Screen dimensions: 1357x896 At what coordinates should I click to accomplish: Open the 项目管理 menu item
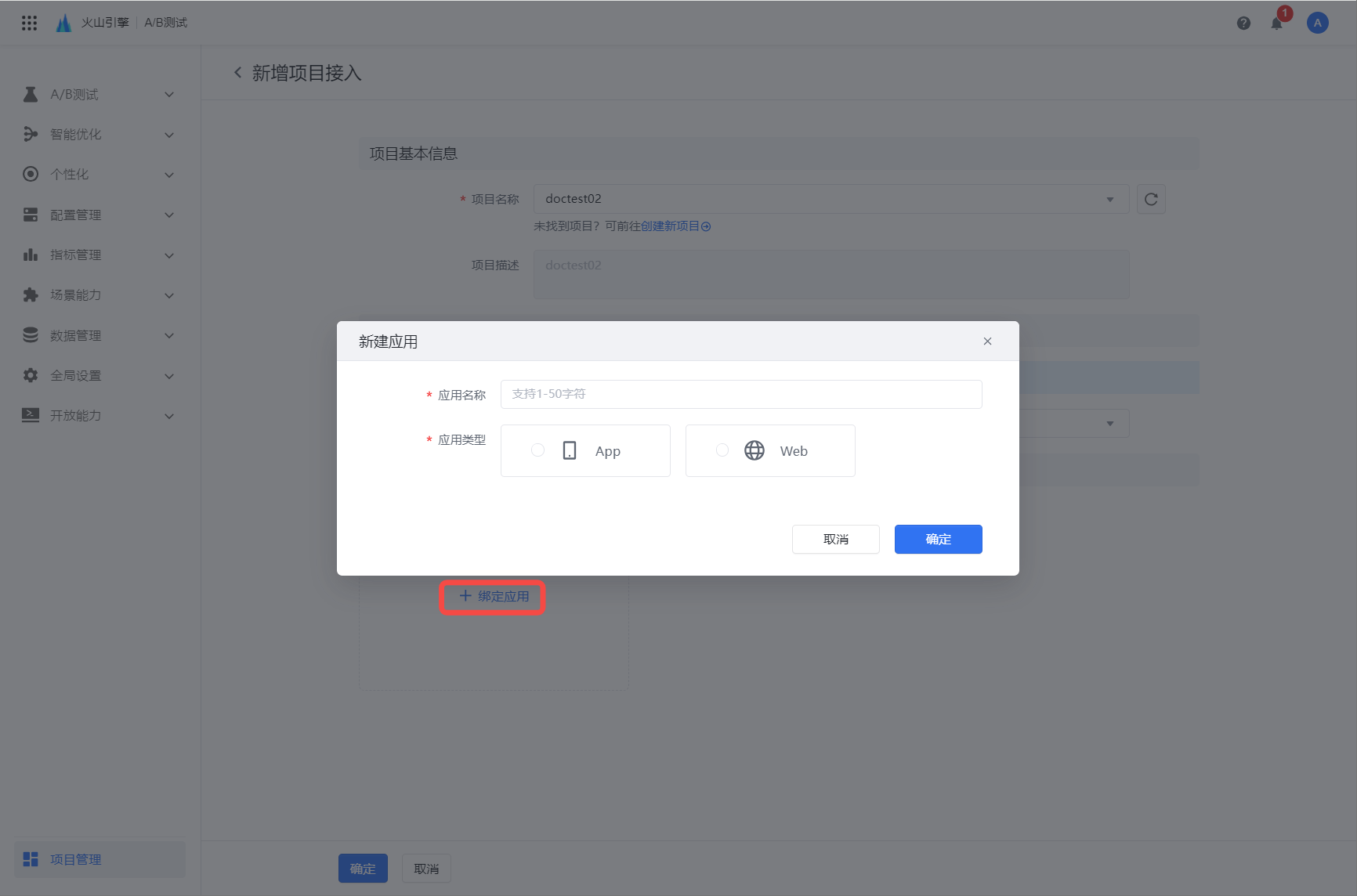click(x=100, y=859)
